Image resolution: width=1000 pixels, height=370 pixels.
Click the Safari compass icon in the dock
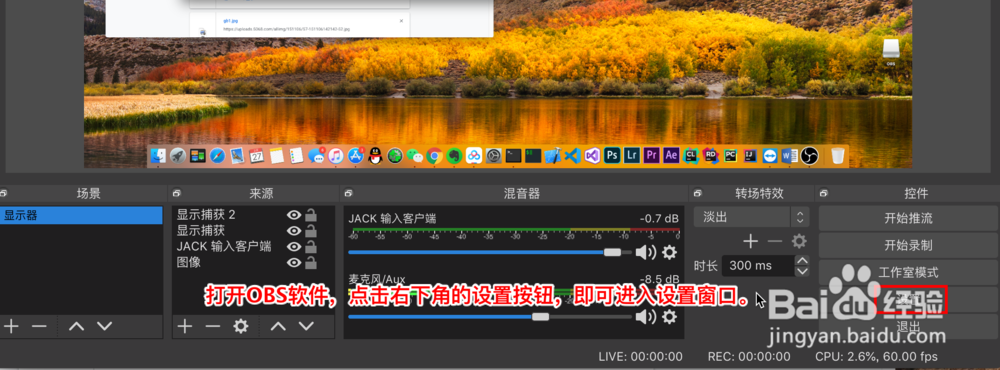217,155
